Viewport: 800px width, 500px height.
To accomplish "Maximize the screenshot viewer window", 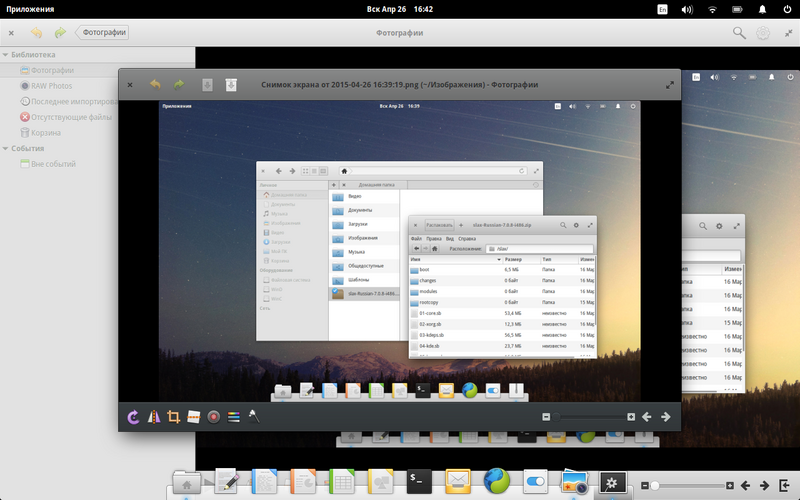I will coord(670,85).
